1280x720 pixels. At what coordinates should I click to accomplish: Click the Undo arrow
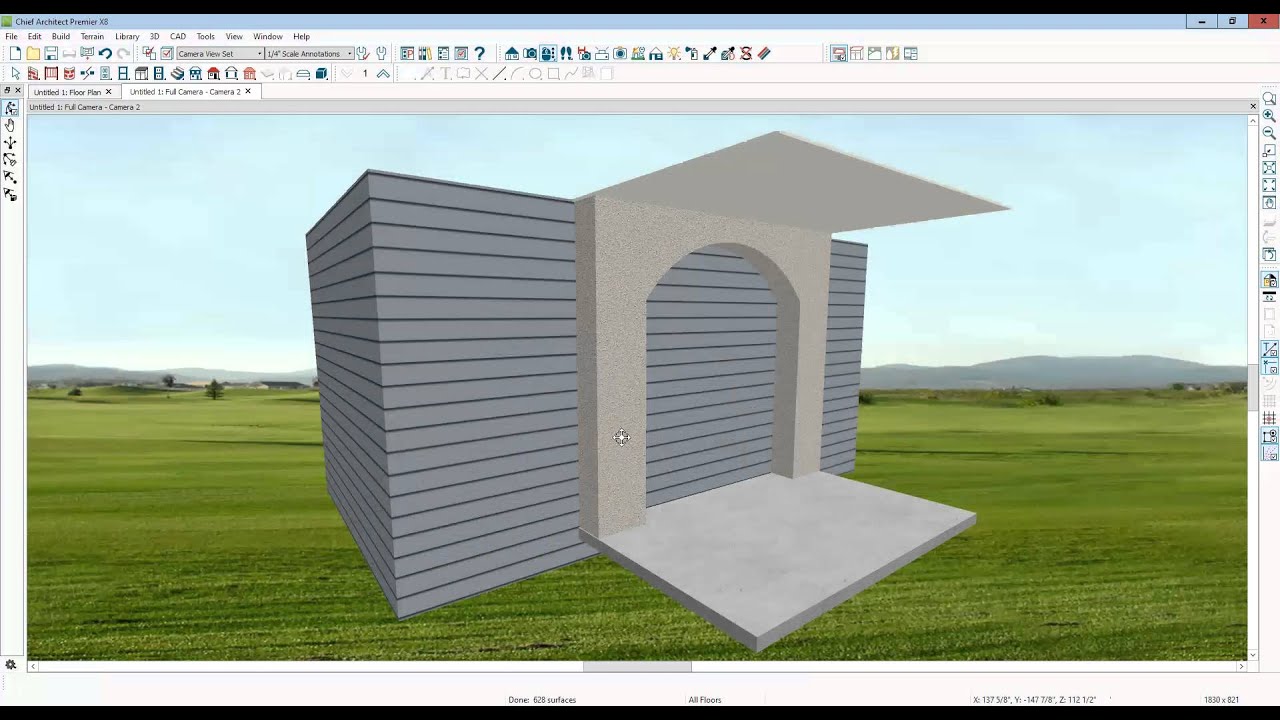[105, 53]
